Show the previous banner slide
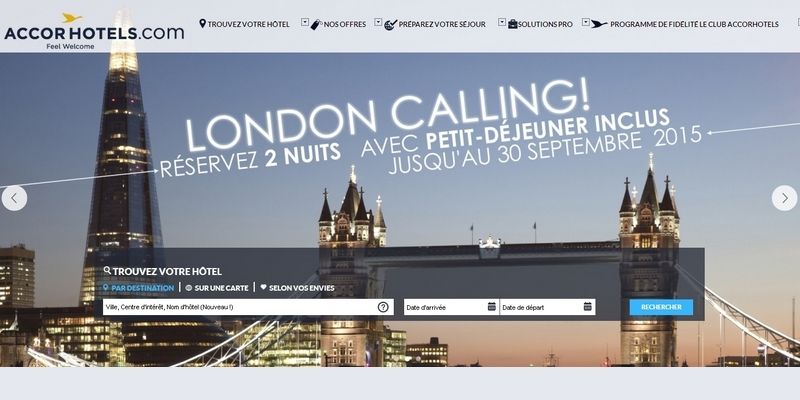 pos(14,198)
